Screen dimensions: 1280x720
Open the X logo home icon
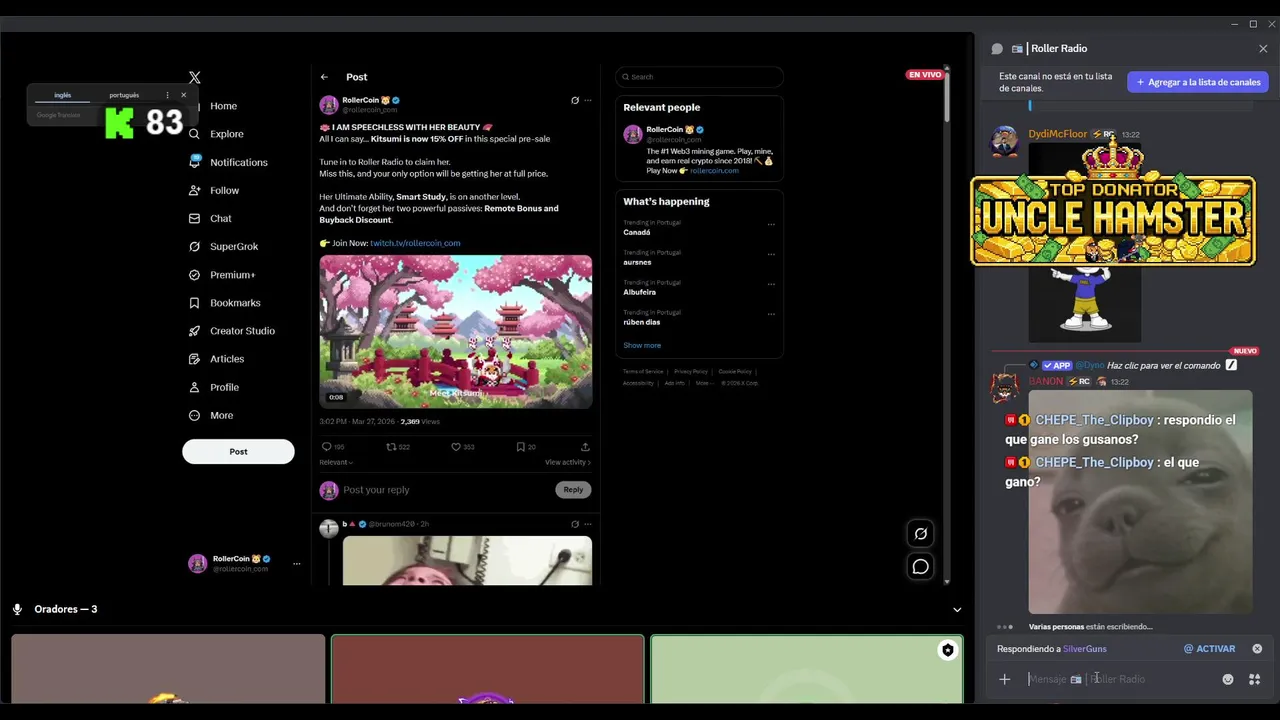coord(195,77)
